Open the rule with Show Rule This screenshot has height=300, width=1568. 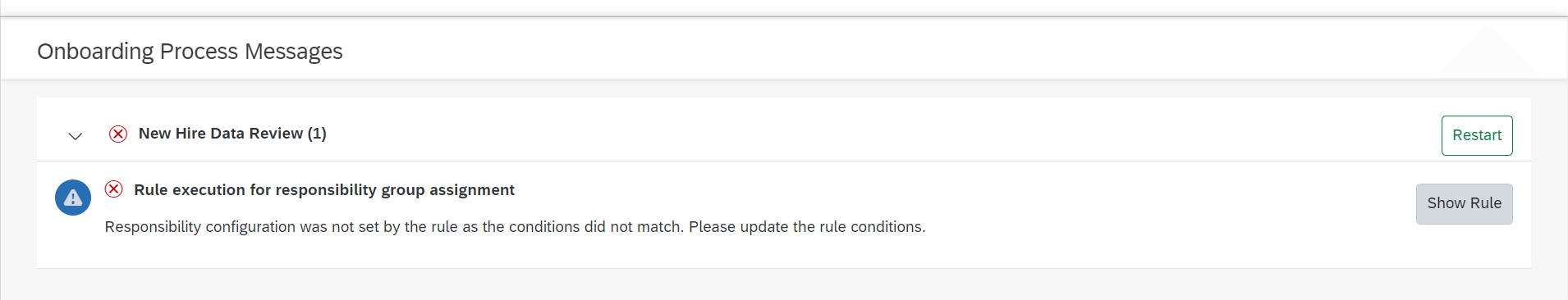click(x=1464, y=203)
